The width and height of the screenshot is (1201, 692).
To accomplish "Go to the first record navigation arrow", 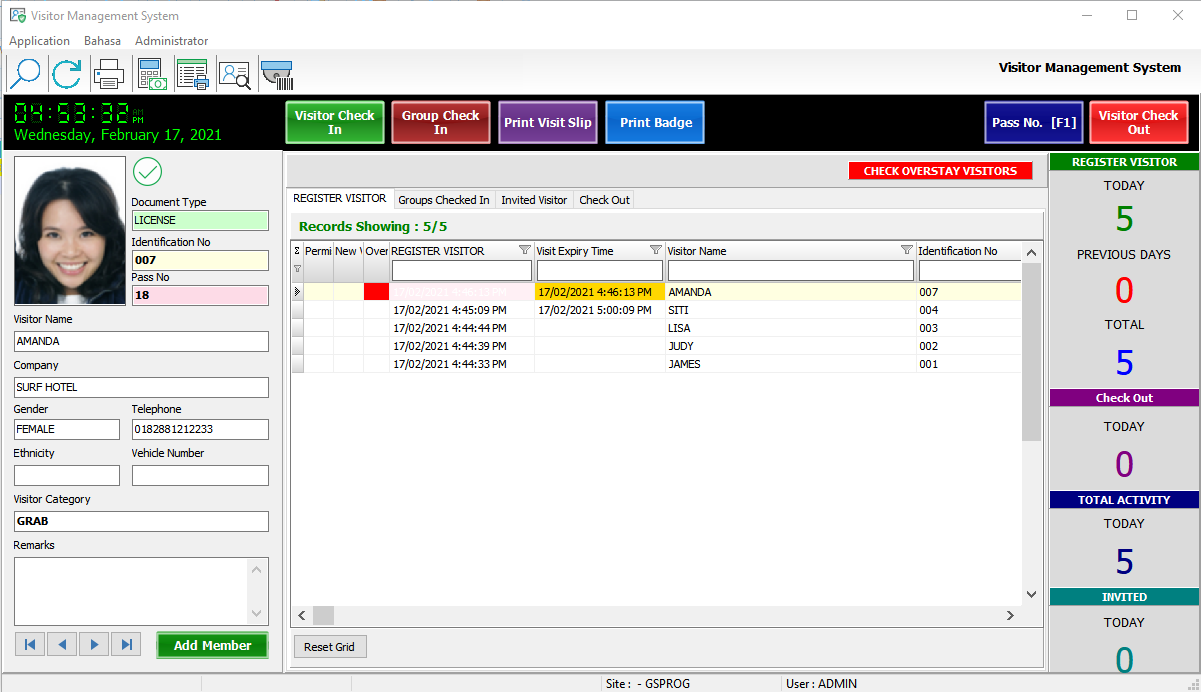I will tap(29, 645).
